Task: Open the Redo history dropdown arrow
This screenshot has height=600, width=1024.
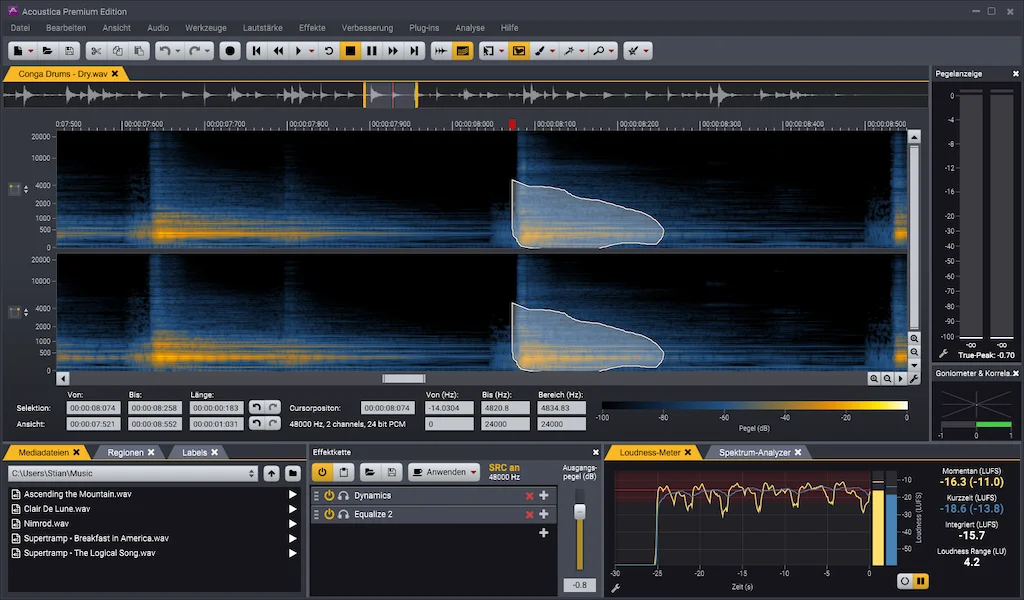Action: pyautogui.click(x=208, y=51)
